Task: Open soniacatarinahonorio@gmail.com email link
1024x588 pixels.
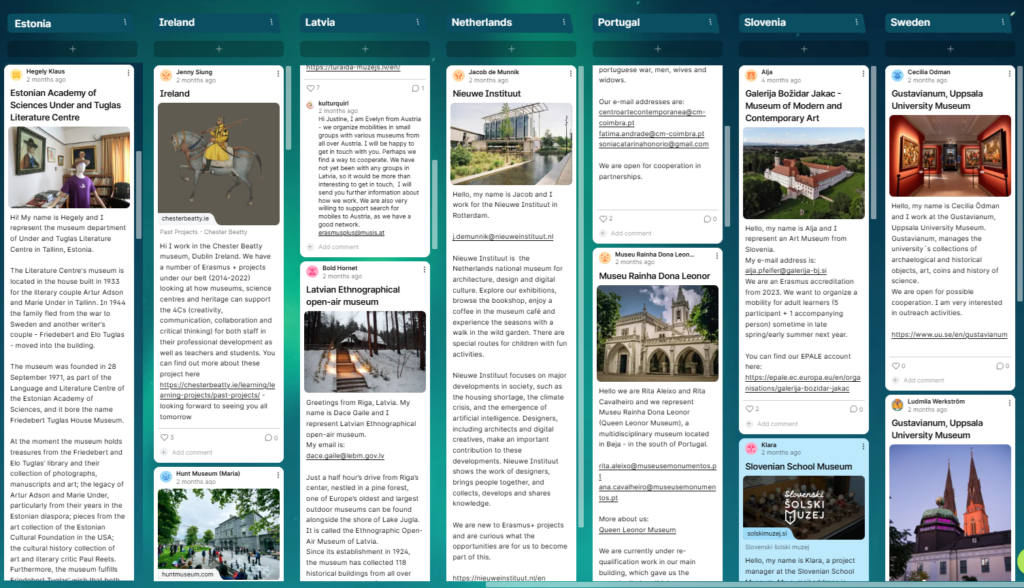Action: [653, 144]
